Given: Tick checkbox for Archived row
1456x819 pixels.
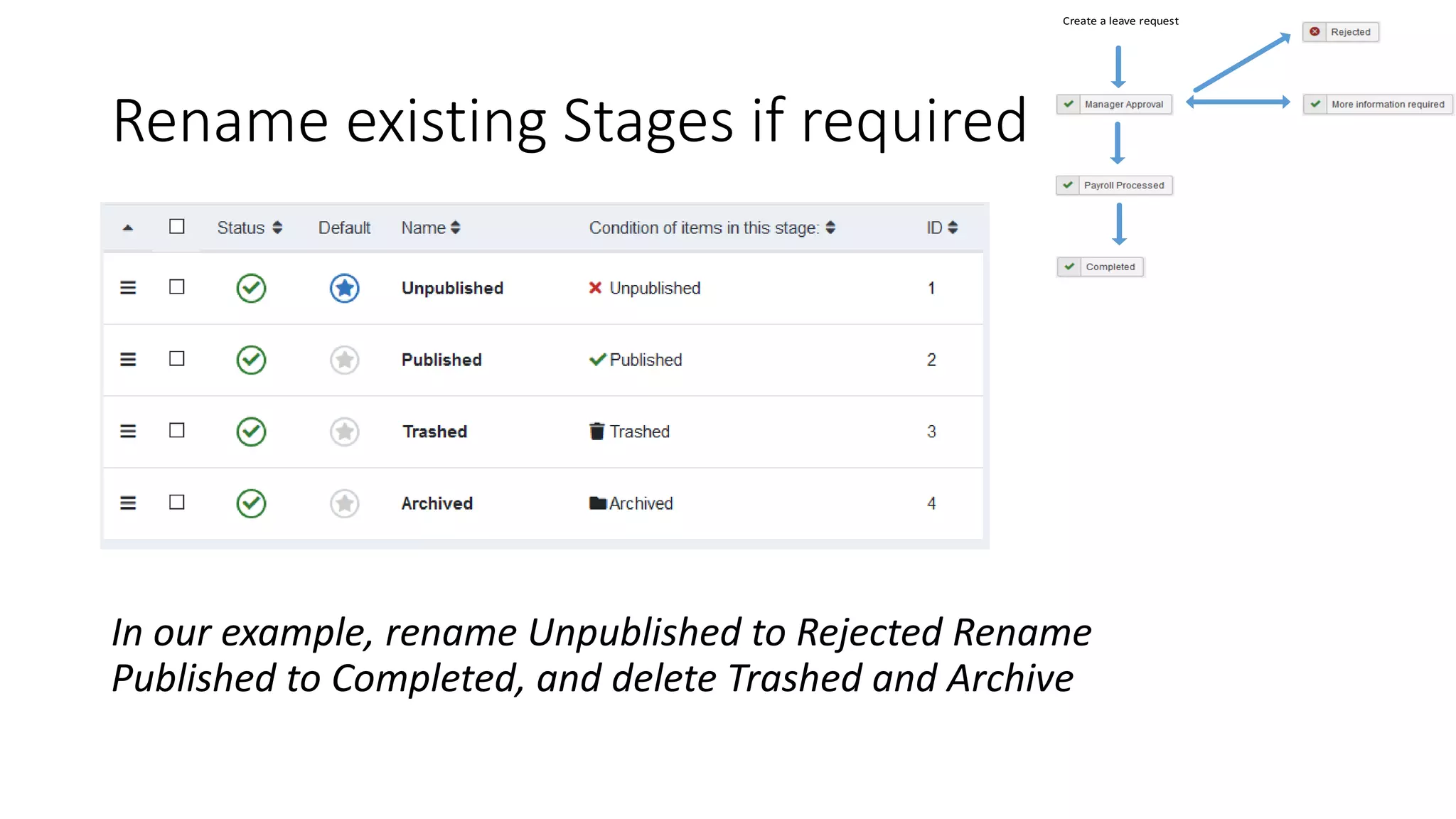Looking at the screenshot, I should (177, 503).
